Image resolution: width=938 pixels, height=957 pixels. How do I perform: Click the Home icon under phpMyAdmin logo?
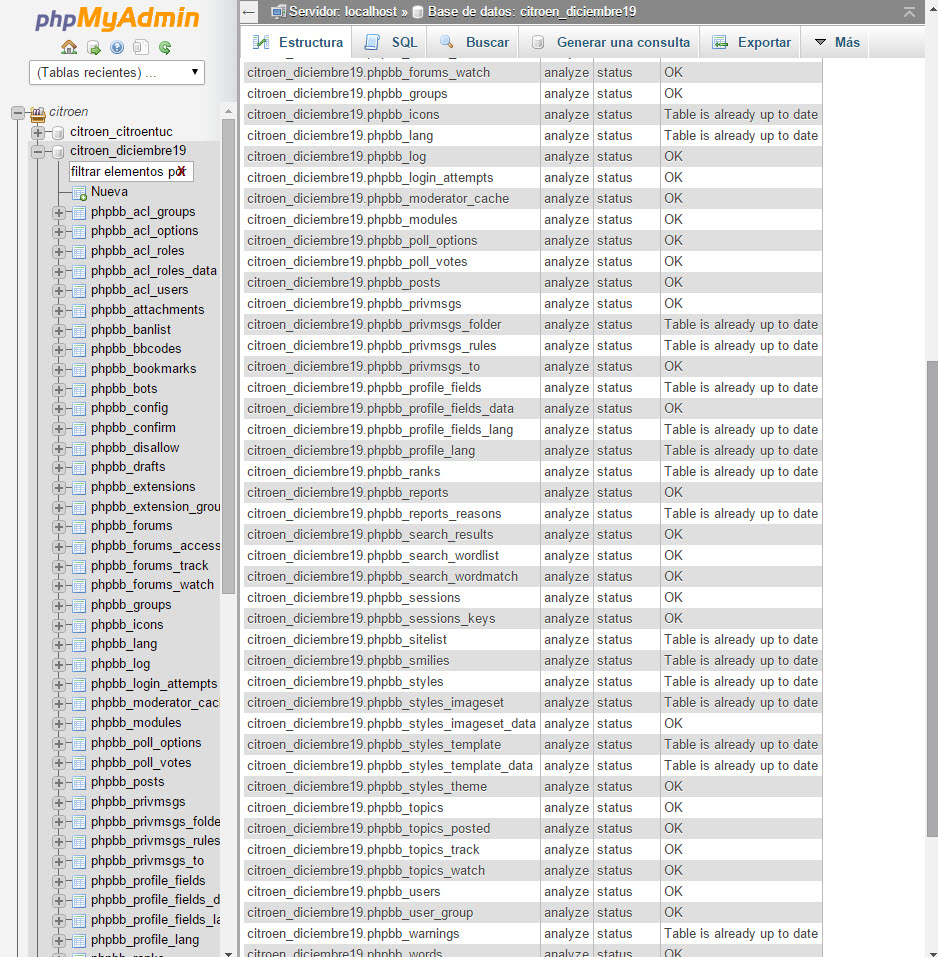69,47
